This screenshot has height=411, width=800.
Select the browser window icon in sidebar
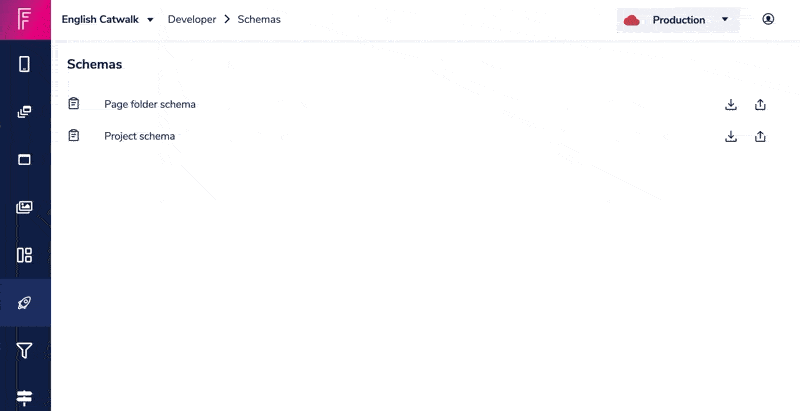24,160
